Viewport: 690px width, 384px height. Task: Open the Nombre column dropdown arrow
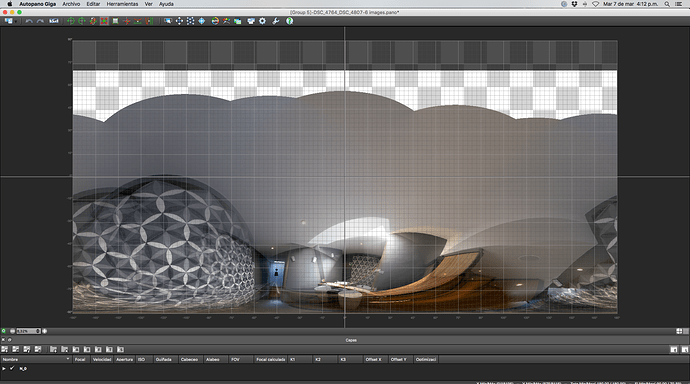click(68, 359)
